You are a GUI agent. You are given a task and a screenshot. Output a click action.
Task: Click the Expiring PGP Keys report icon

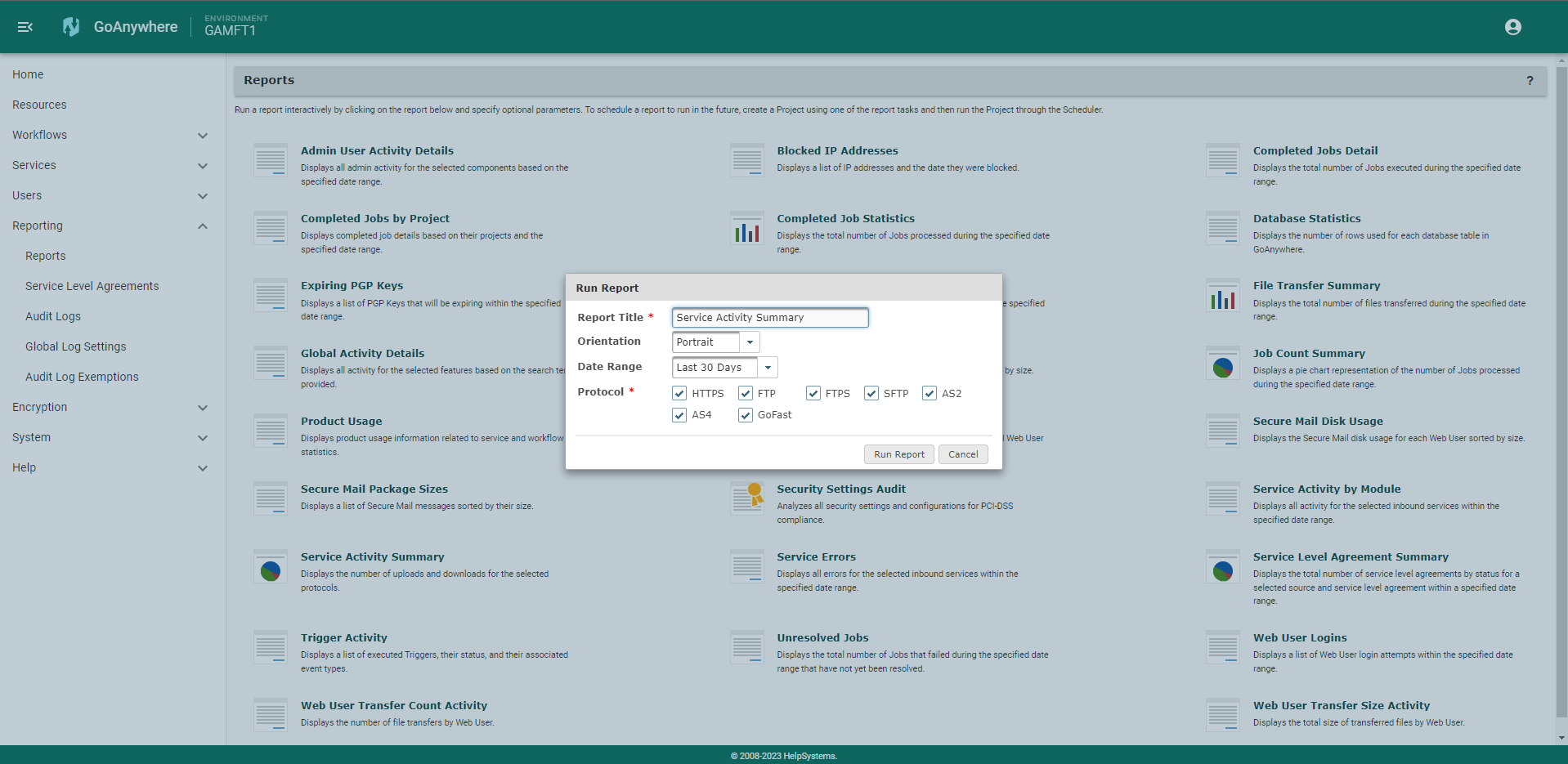tap(270, 295)
